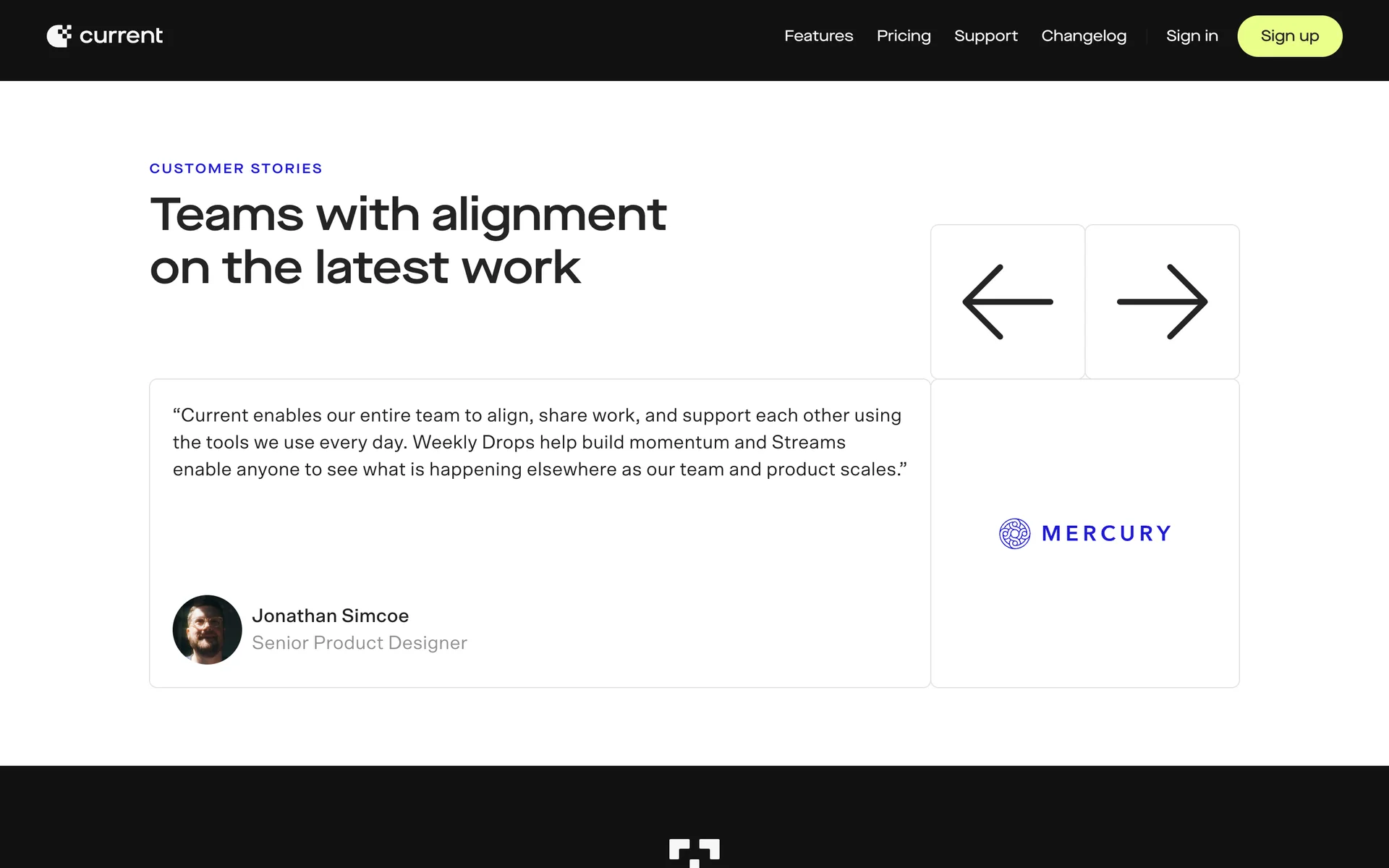
Task: Click the name Jonathan Simcoe
Action: coord(330,616)
